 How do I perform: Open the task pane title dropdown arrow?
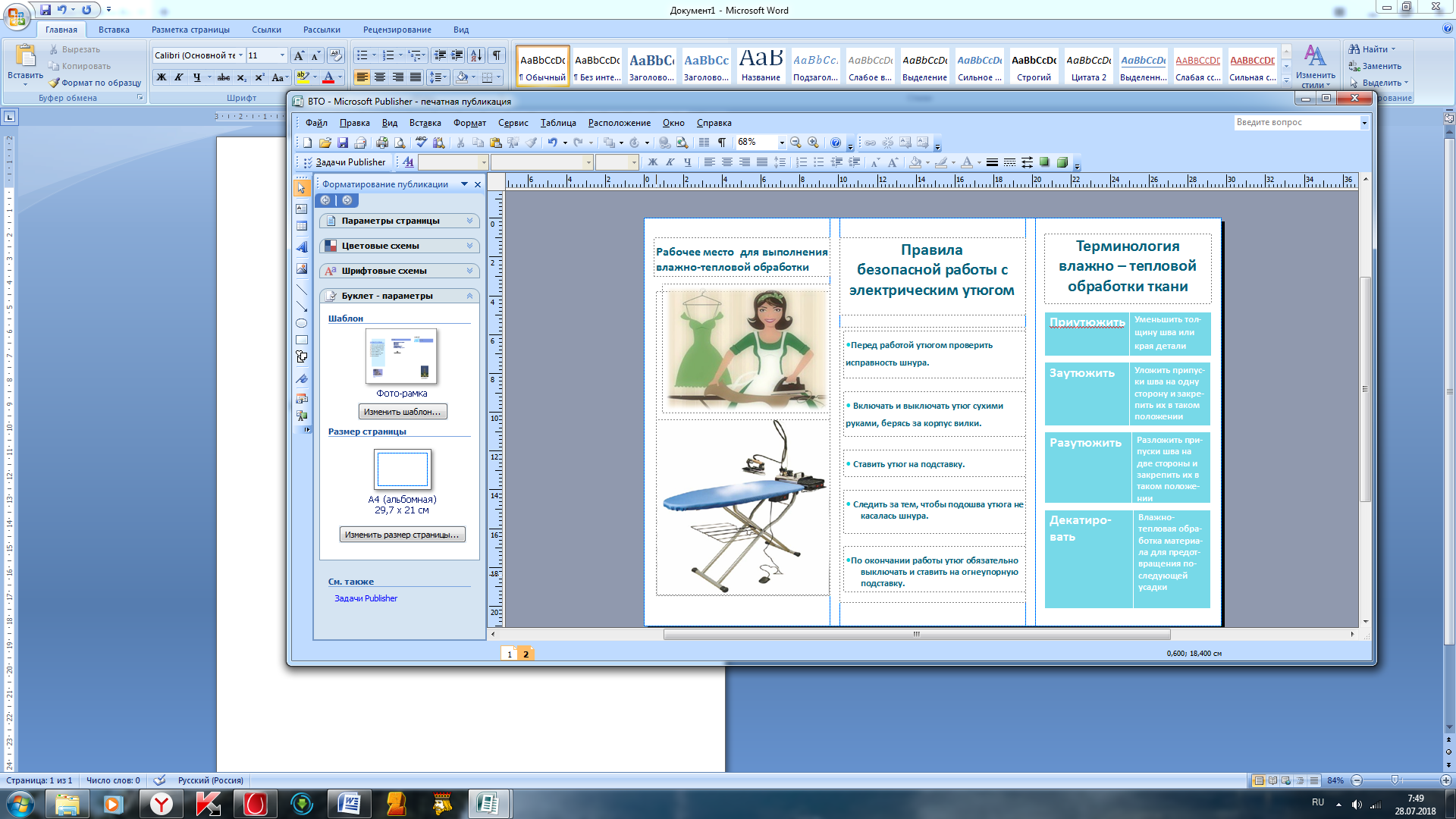[x=464, y=184]
